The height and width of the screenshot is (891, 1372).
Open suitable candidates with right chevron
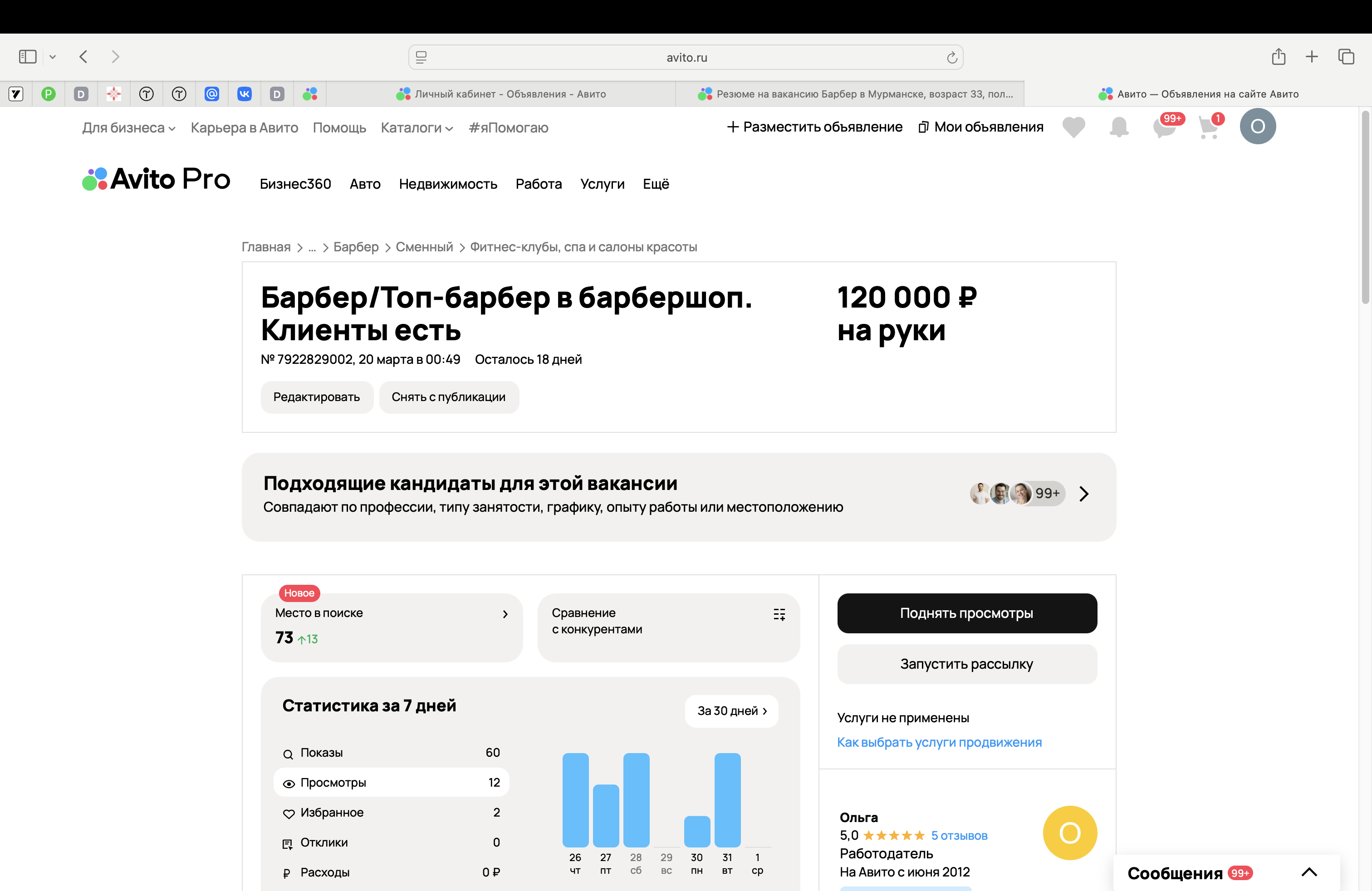(1084, 494)
